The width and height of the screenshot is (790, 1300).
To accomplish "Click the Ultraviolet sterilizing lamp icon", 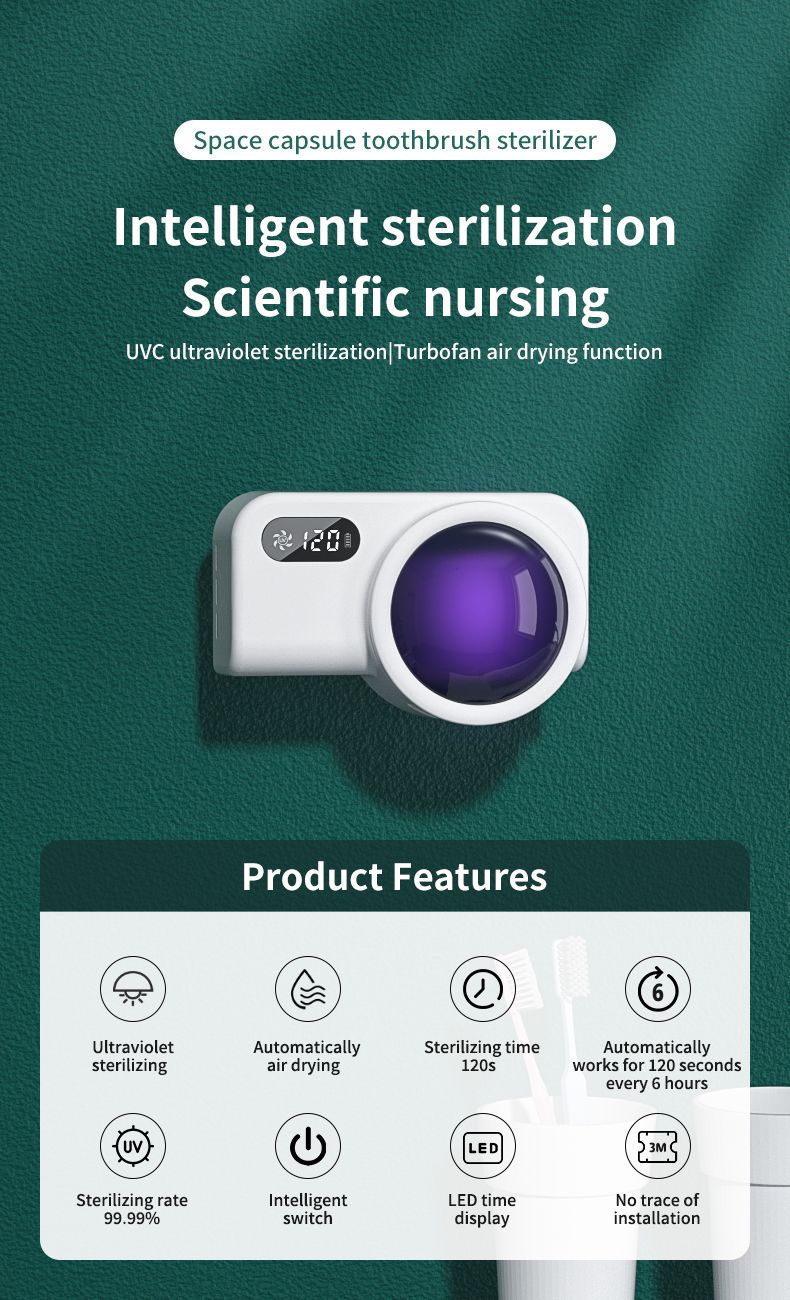I will pyautogui.click(x=133, y=989).
